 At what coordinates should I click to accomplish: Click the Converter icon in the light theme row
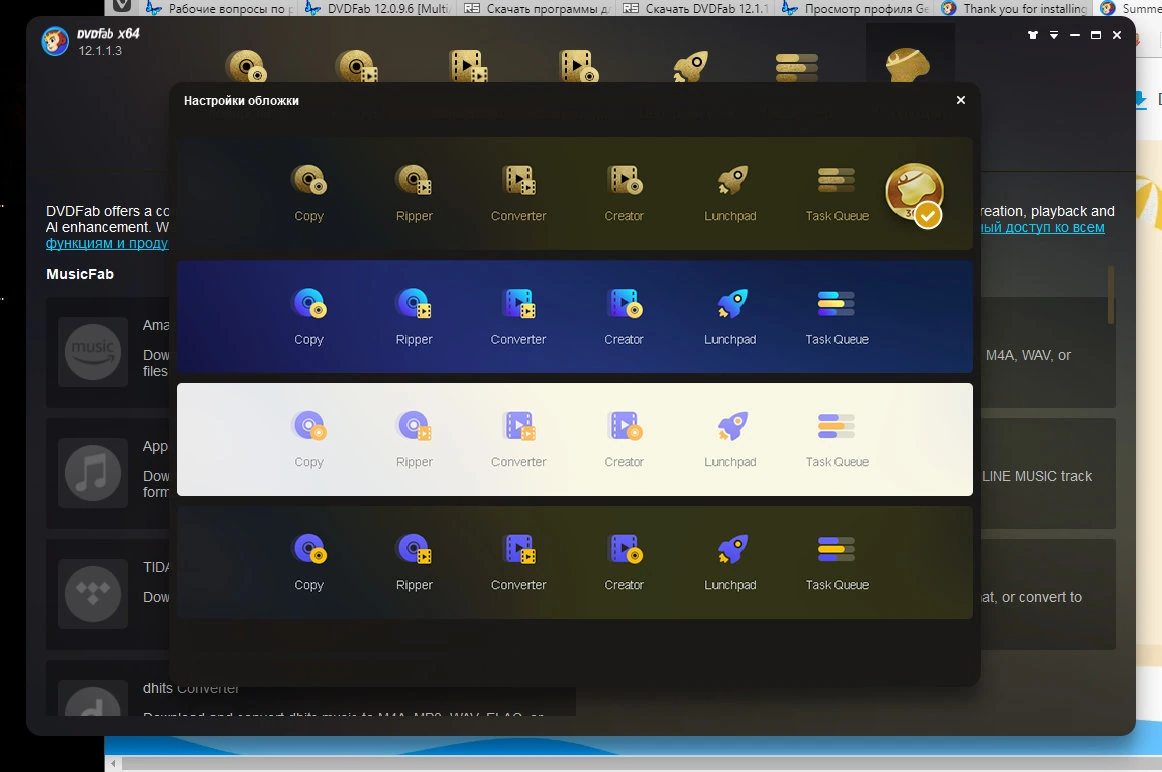[x=519, y=426]
